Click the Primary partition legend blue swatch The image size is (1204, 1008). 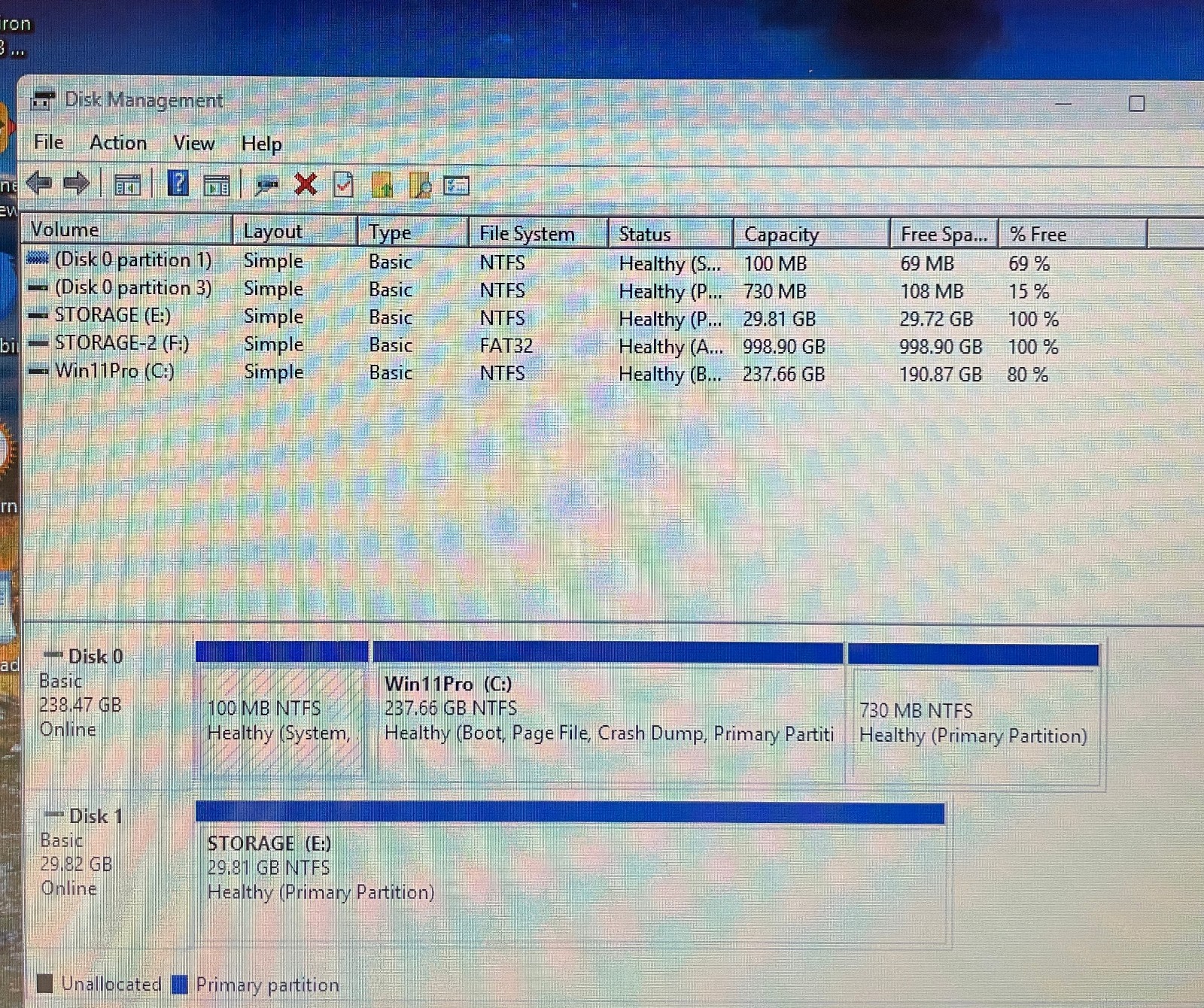point(179,984)
